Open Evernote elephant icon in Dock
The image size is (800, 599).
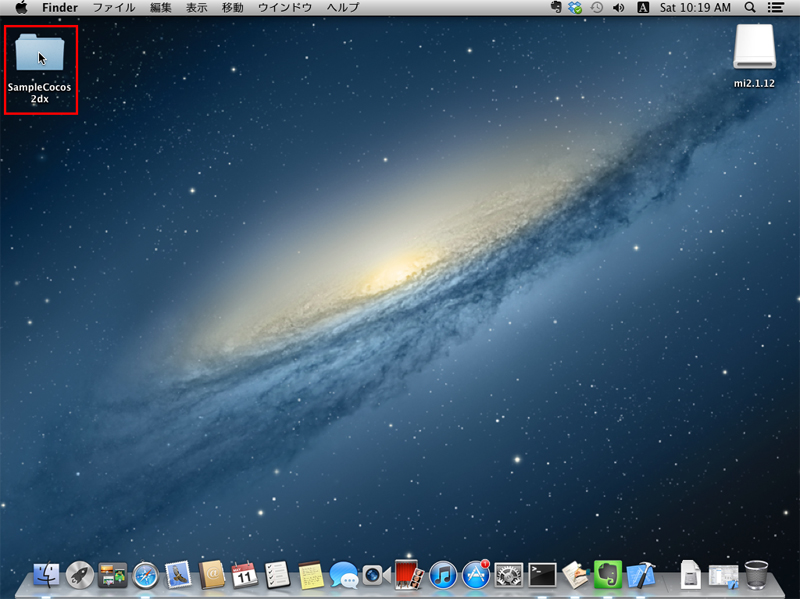click(608, 575)
